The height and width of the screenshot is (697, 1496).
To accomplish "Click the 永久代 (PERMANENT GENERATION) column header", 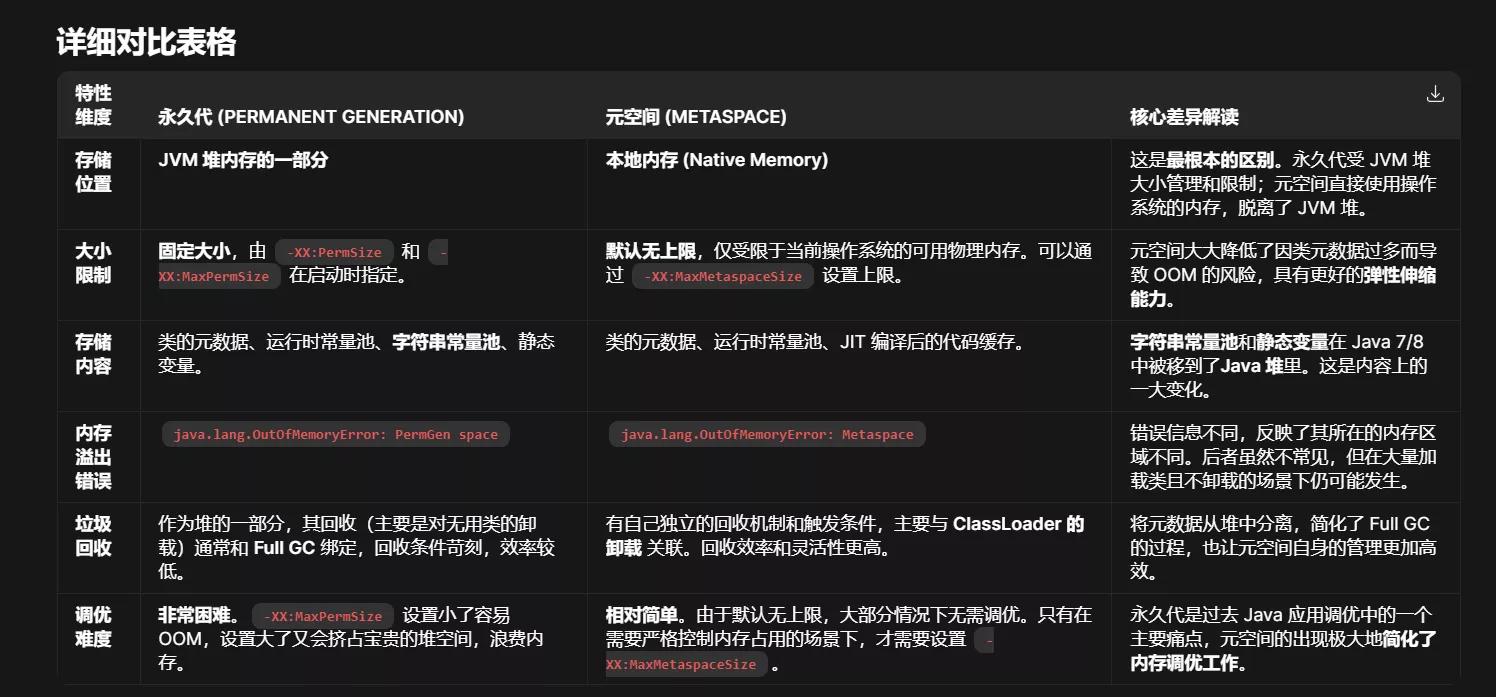I will pos(311,117).
